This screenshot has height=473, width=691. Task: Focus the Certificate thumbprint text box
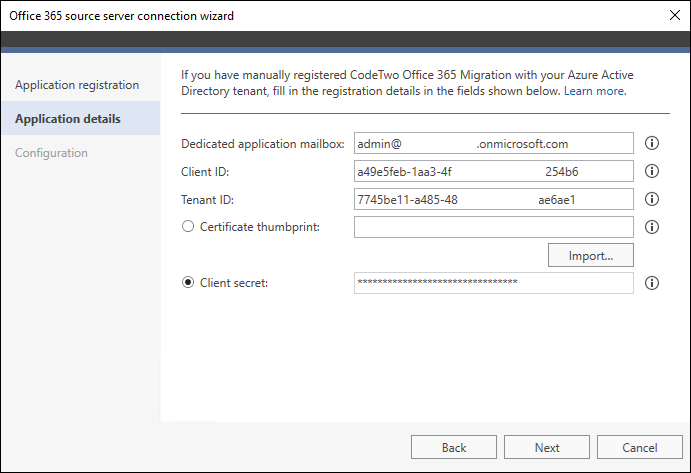click(494, 227)
